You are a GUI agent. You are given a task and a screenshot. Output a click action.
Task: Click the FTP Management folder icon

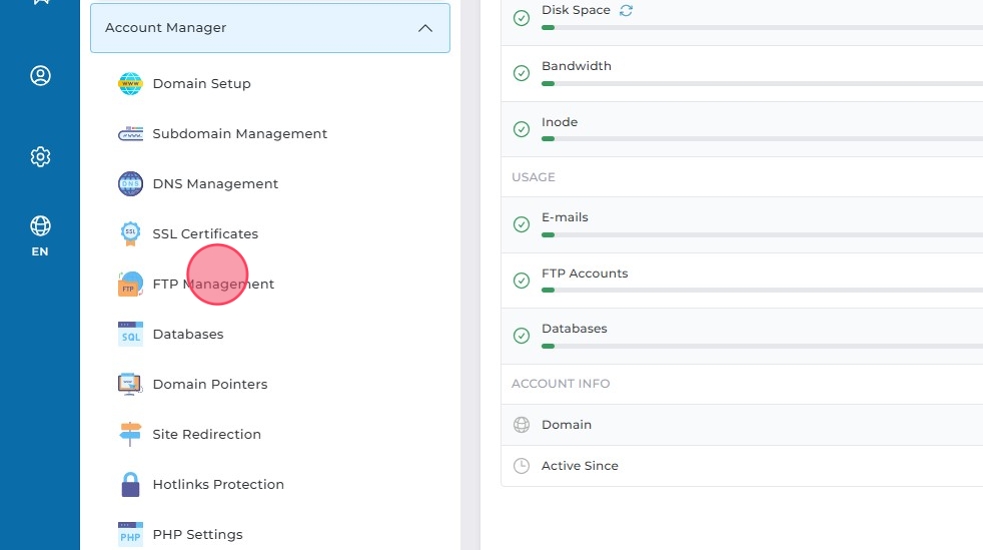[130, 284]
